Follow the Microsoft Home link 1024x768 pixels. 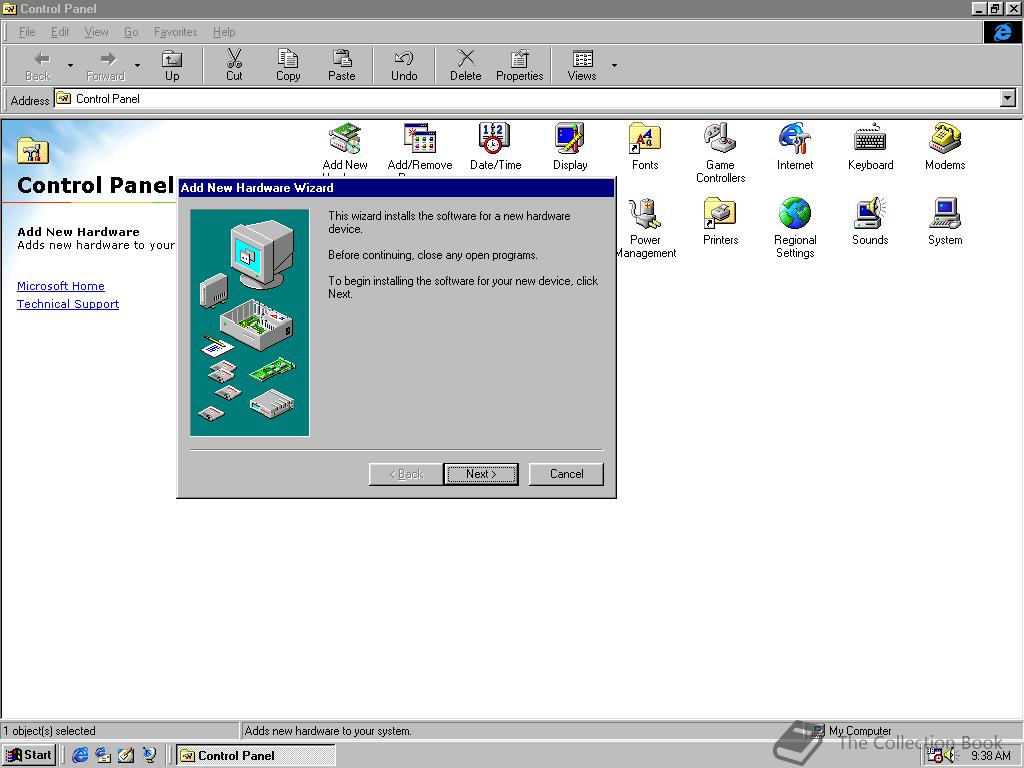tap(61, 286)
